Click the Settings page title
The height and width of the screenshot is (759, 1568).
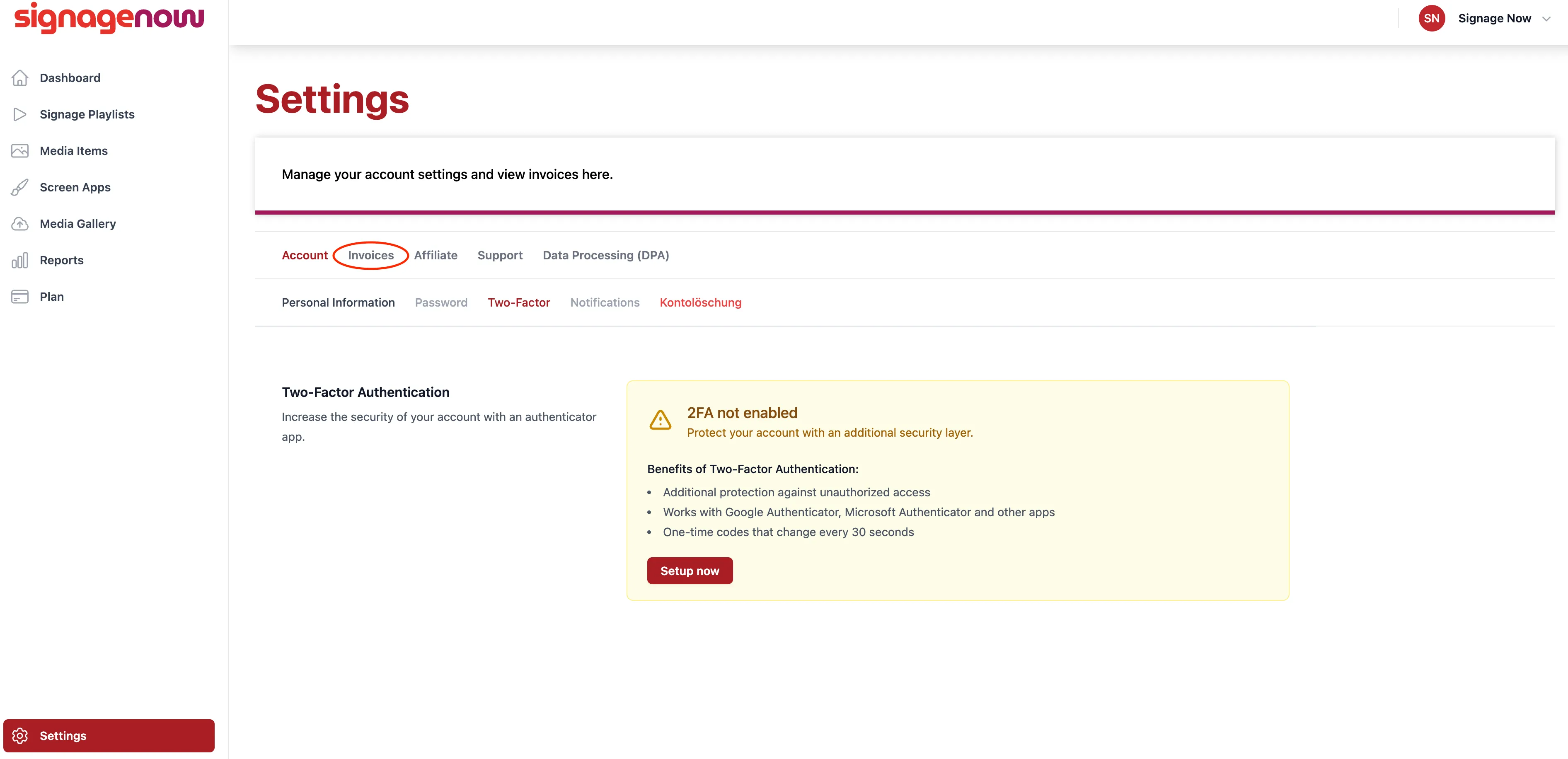coord(332,99)
